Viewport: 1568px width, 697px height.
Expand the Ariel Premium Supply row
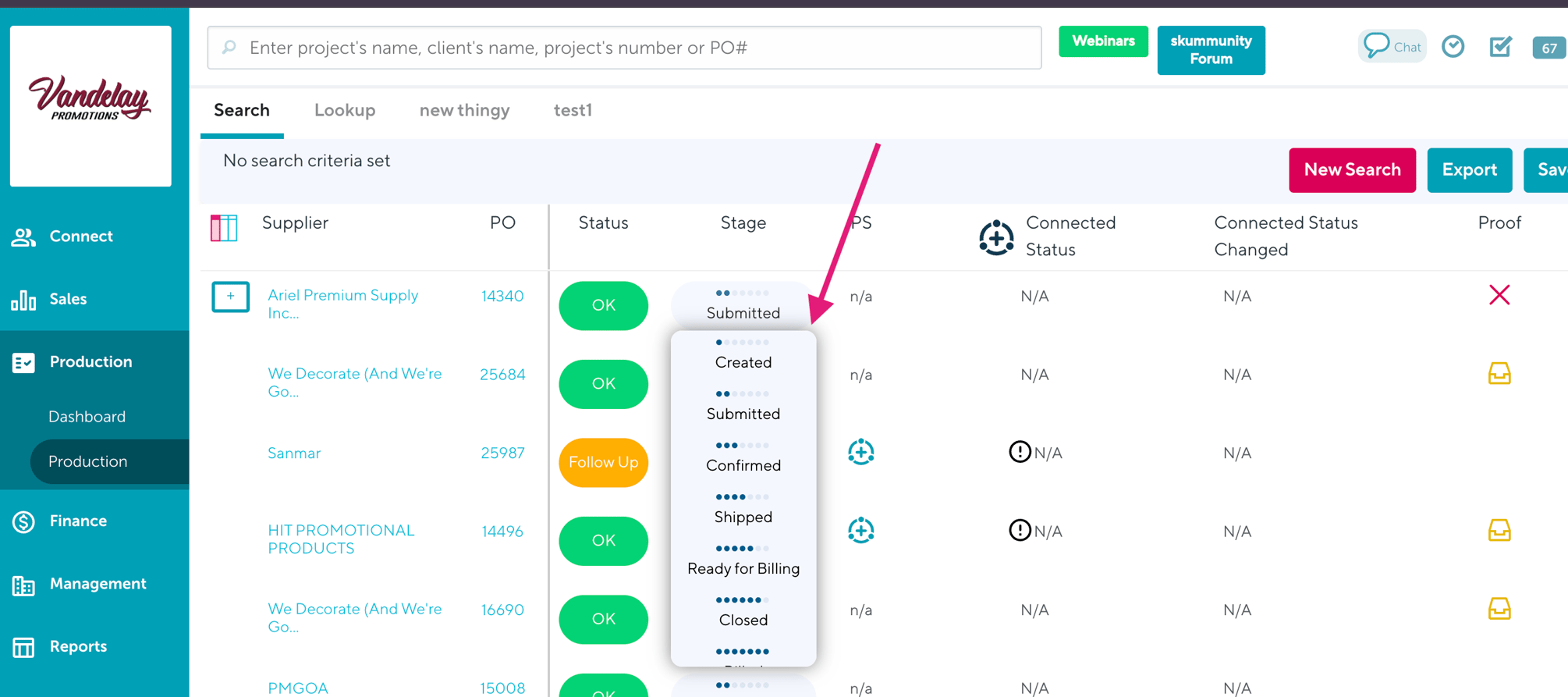(x=230, y=297)
